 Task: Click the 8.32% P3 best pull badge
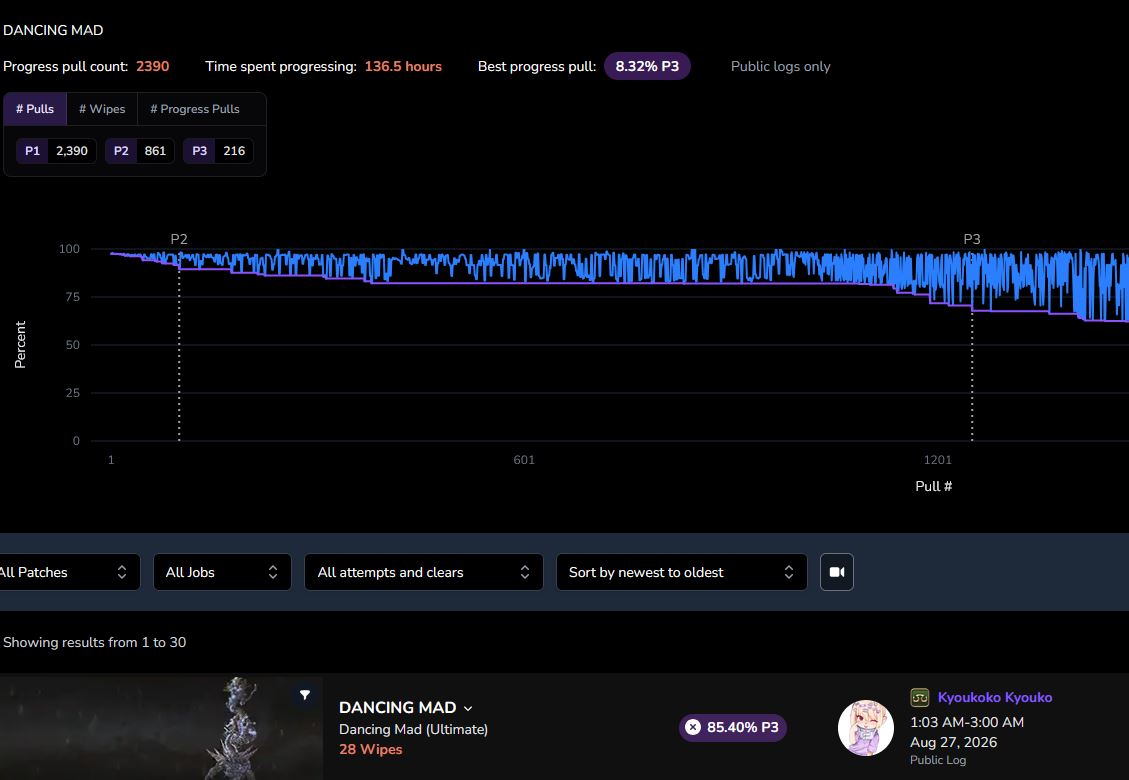[x=647, y=66]
